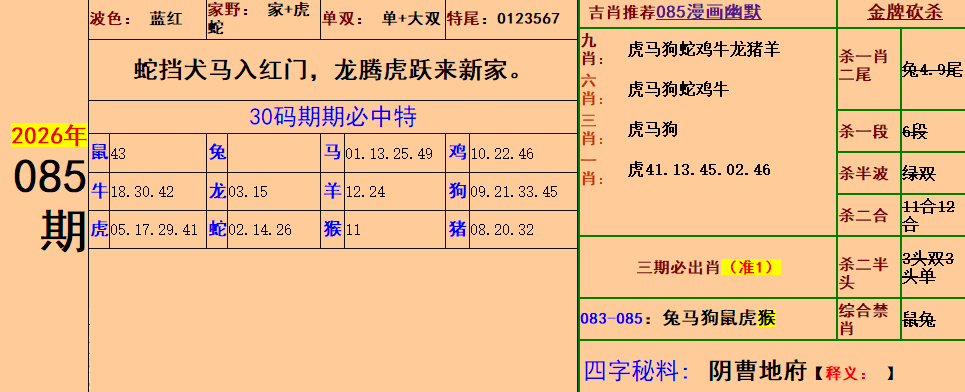The height and width of the screenshot is (392, 965).
Task: Click the 鼠兔 value
Action: (x=919, y=320)
